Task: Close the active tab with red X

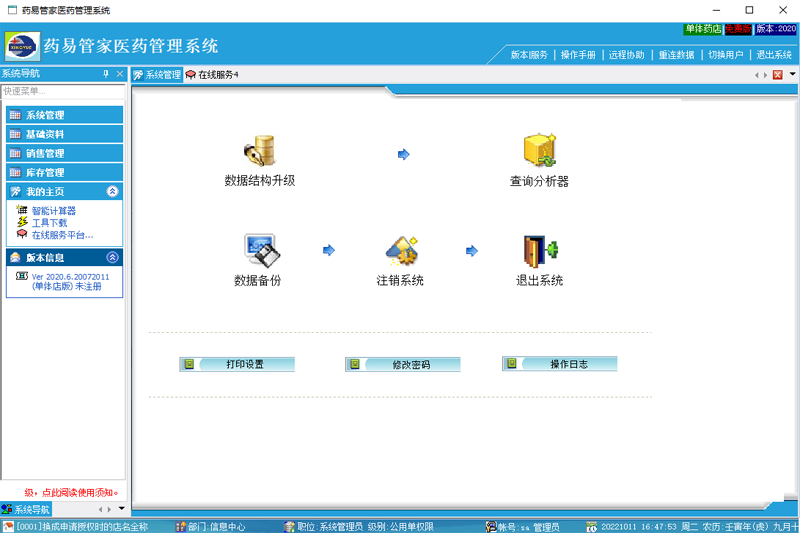Action: pyautogui.click(x=778, y=75)
